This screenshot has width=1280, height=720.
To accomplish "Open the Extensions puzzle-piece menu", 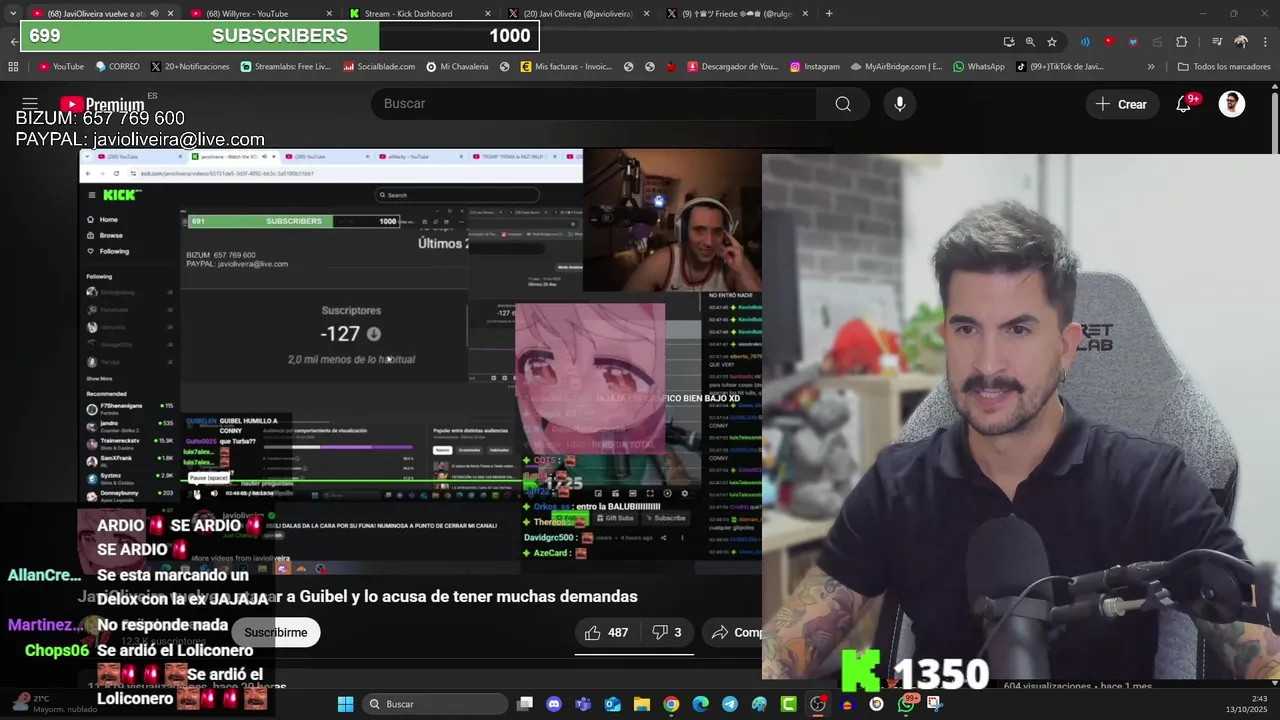I will point(1182,42).
